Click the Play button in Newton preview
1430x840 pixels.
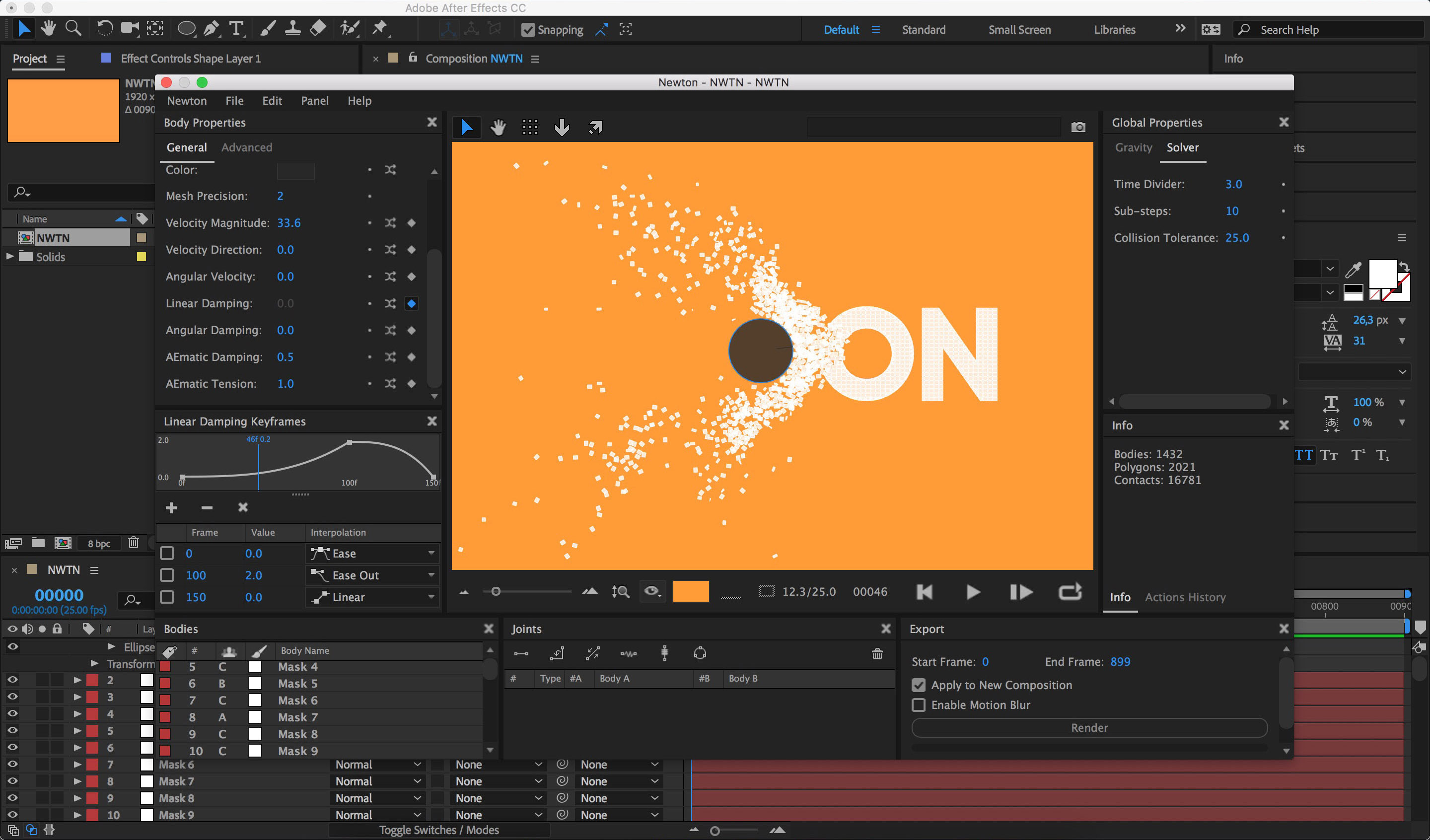[972, 592]
